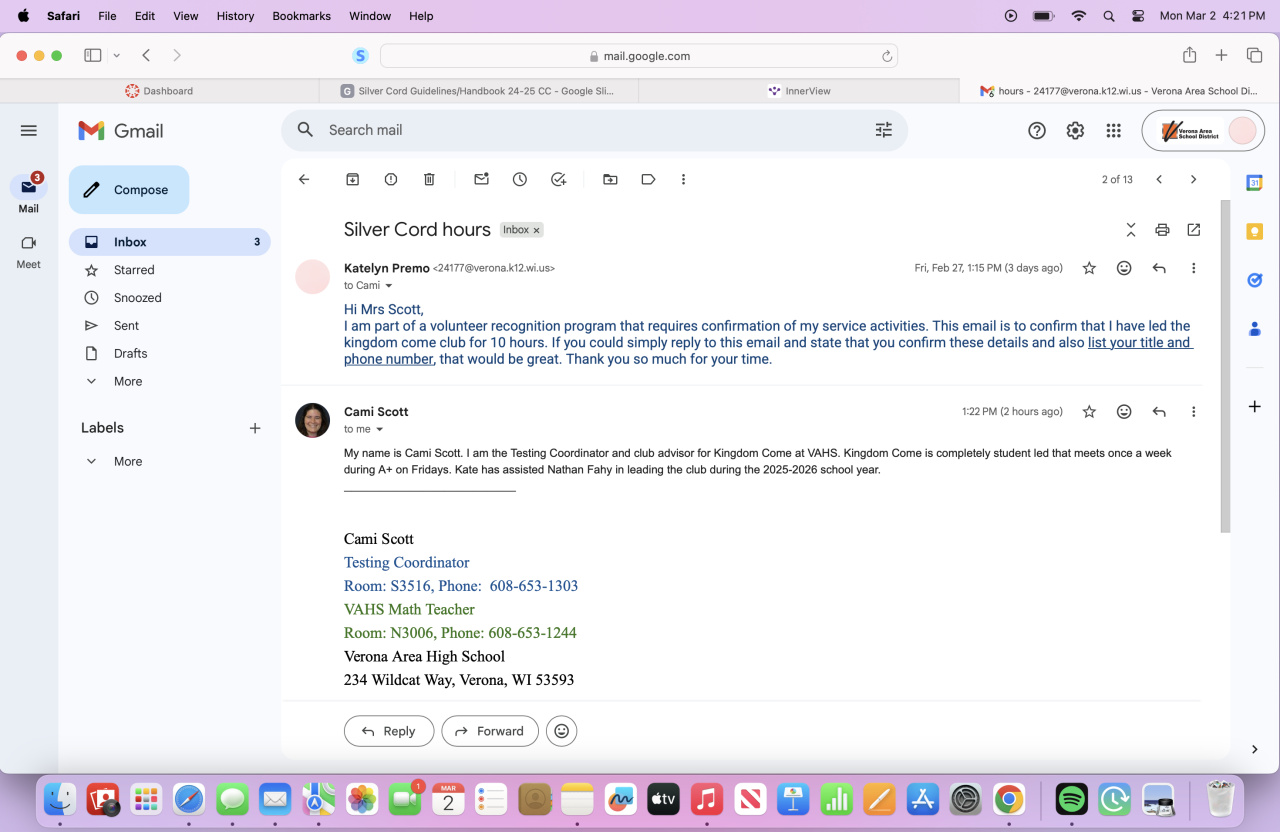Open Google Contacts in side panel

click(x=1254, y=329)
